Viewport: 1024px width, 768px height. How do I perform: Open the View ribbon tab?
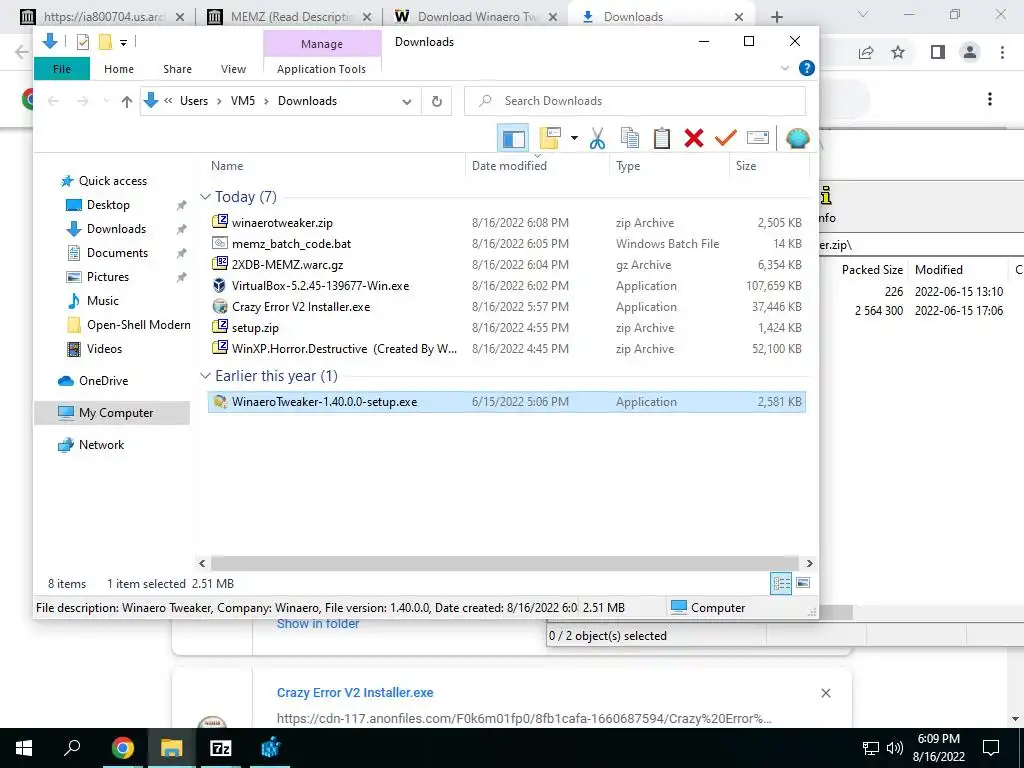coord(233,69)
